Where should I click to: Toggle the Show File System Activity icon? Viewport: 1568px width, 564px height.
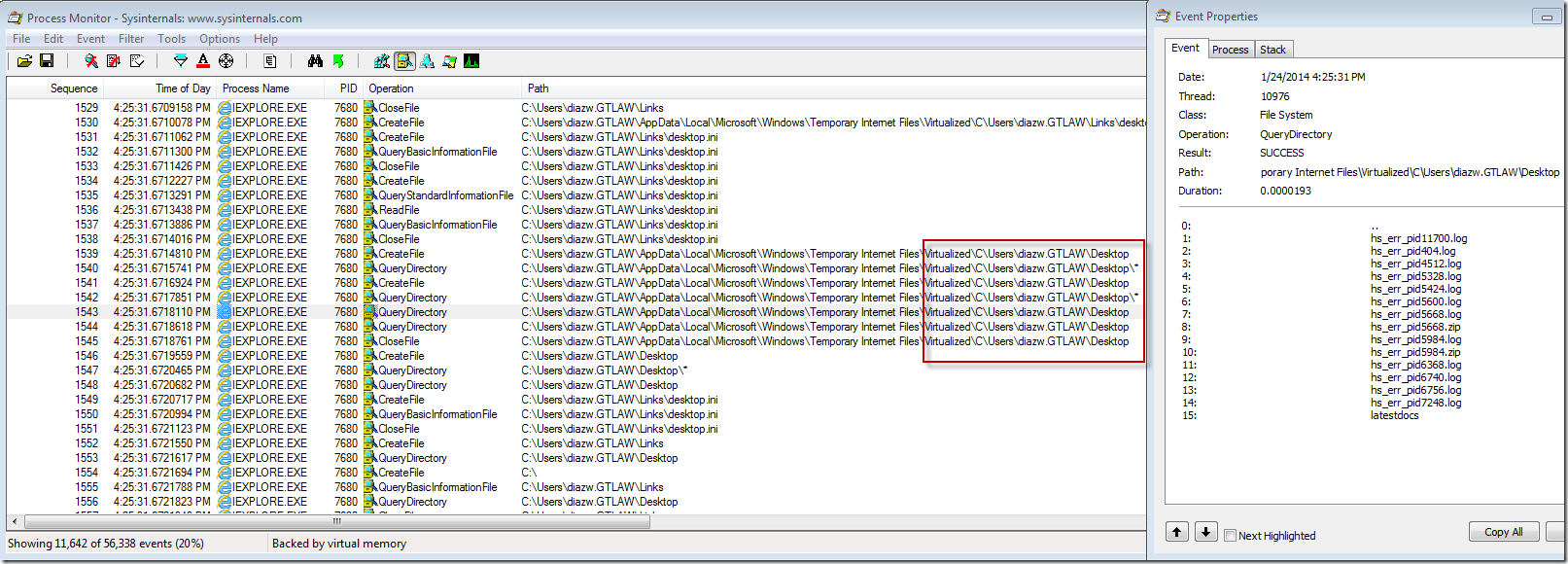[x=404, y=61]
